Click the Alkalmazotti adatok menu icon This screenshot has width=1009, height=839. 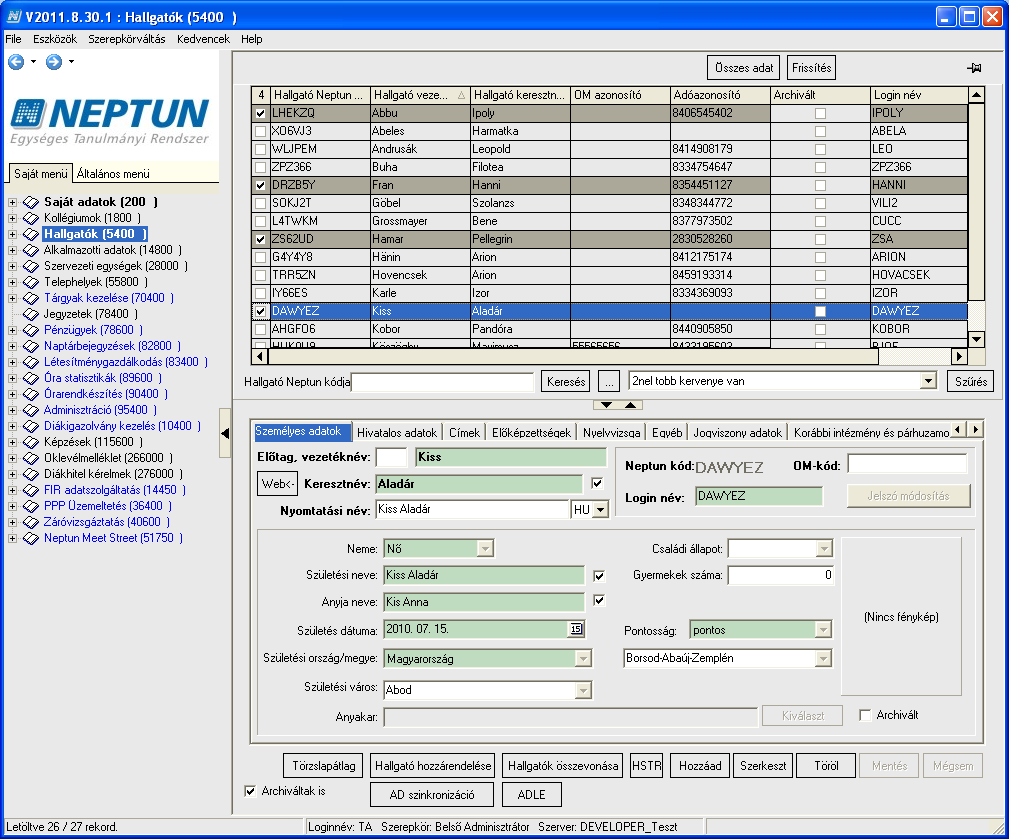31,250
